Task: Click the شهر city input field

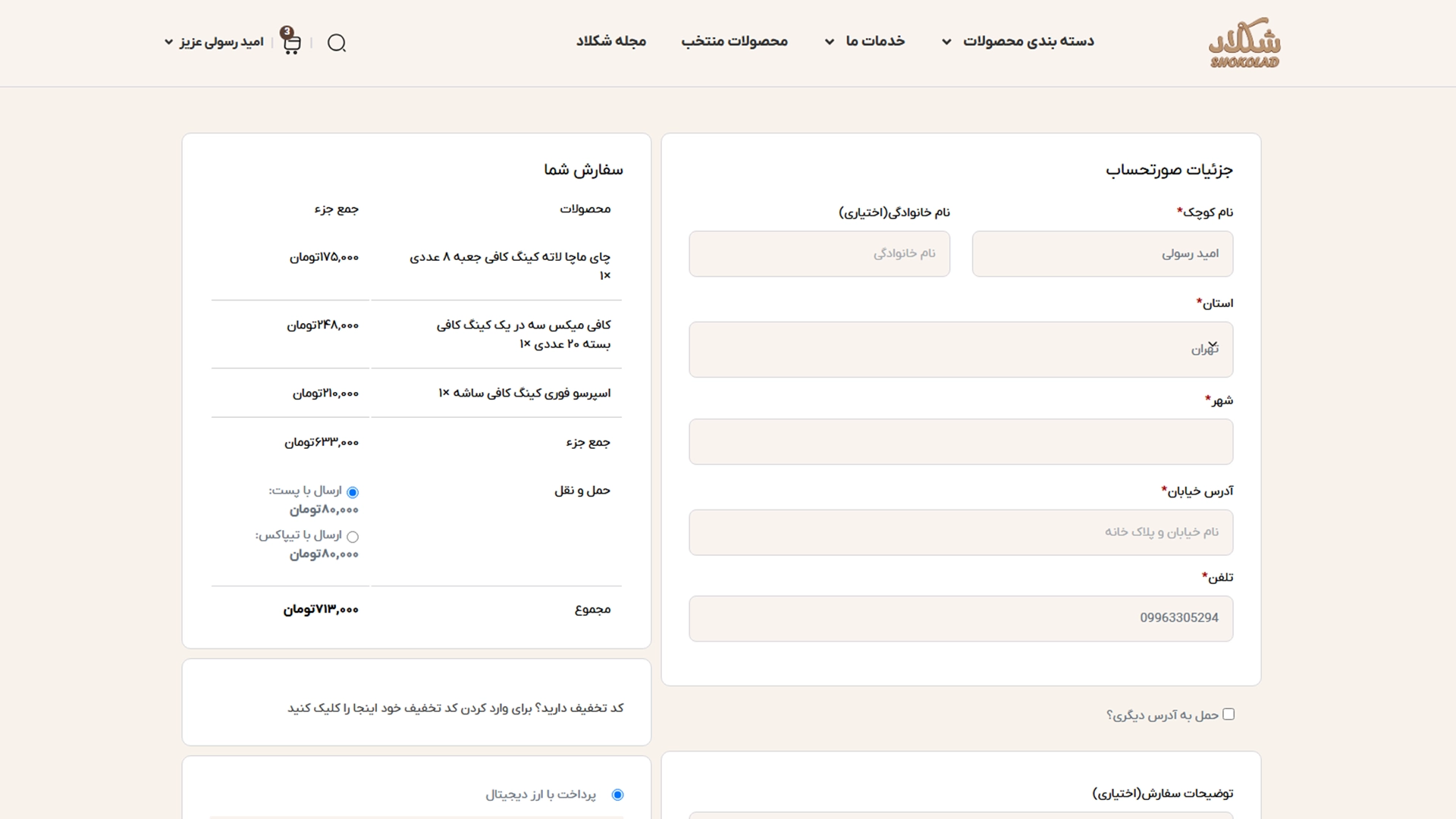Action: 961,442
